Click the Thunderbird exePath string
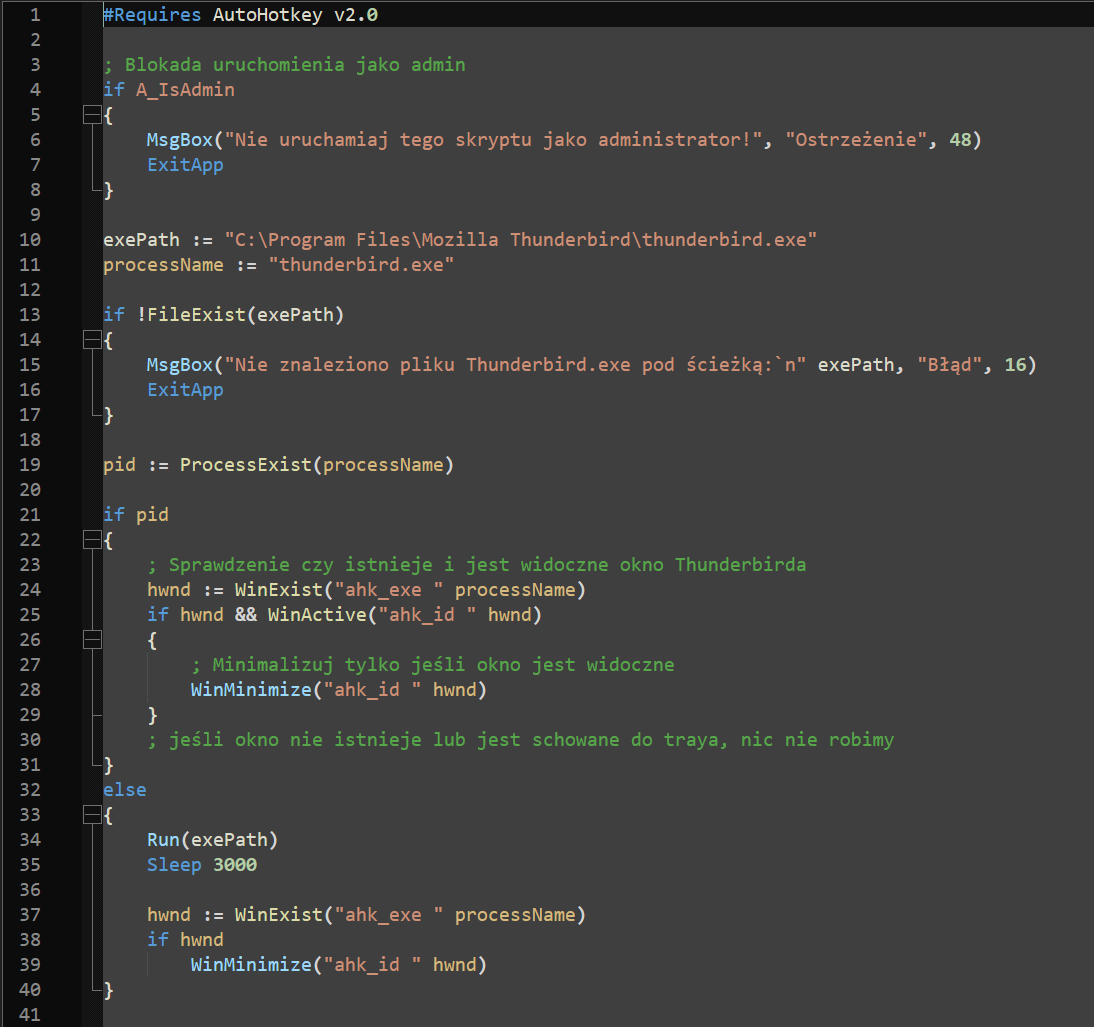 [x=521, y=240]
